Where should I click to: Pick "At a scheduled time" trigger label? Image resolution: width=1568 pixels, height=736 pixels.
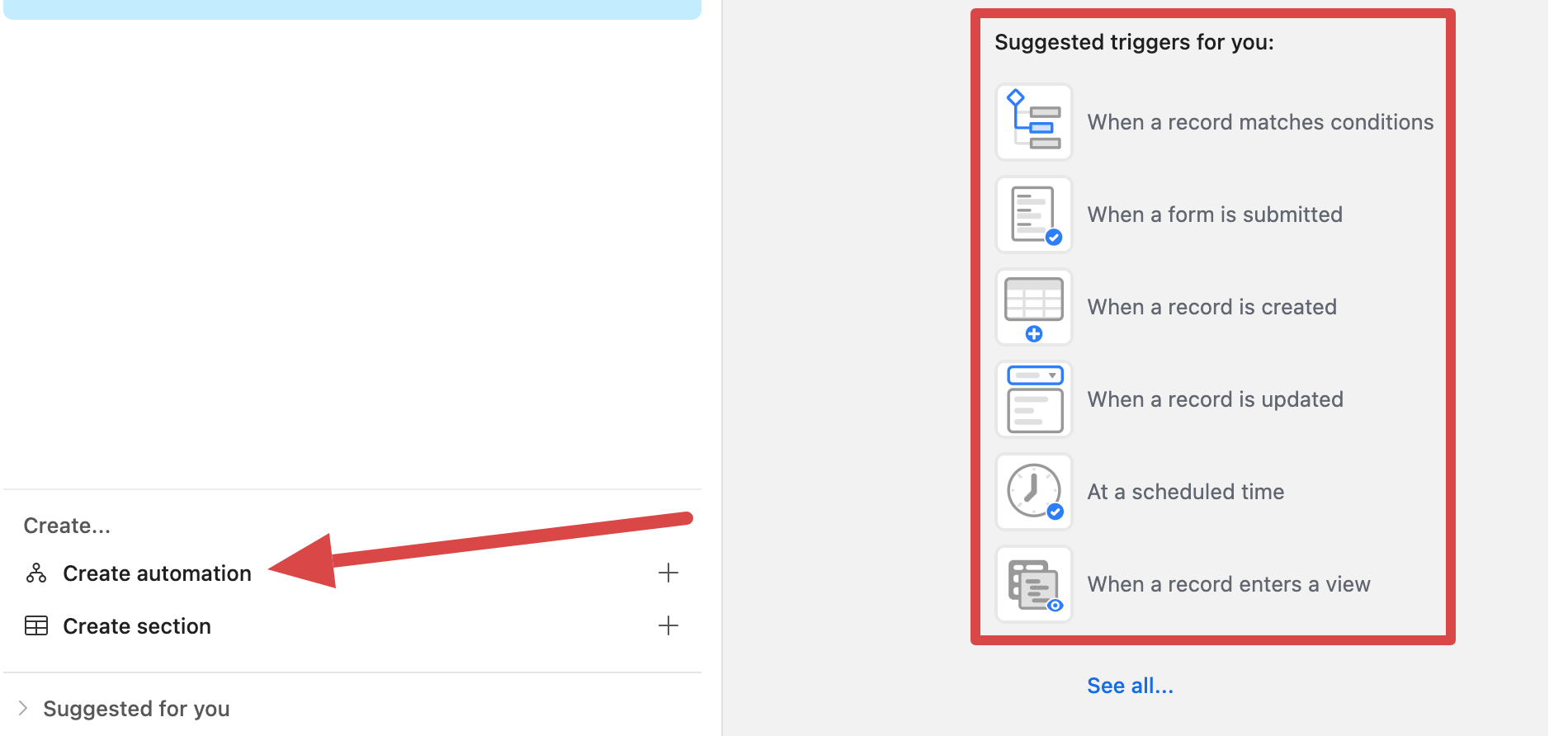(1185, 492)
